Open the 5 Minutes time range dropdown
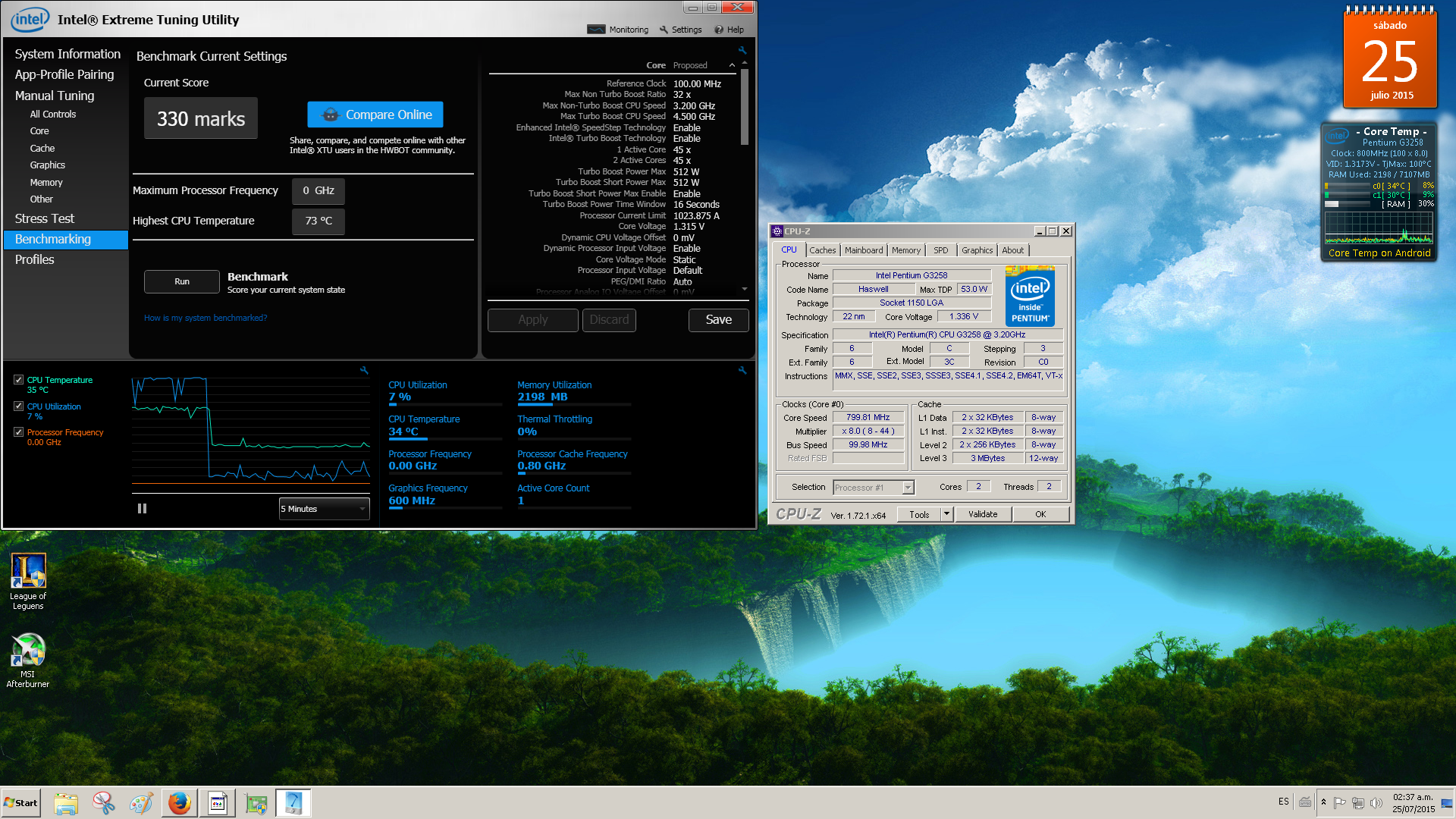Viewport: 1456px width, 819px height. [325, 509]
